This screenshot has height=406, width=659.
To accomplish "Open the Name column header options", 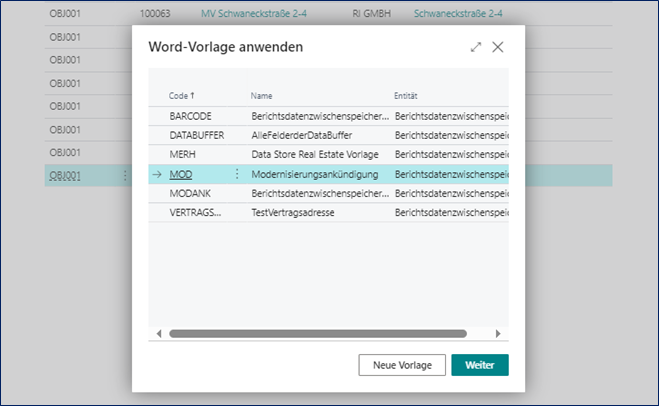I will pyautogui.click(x=262, y=96).
